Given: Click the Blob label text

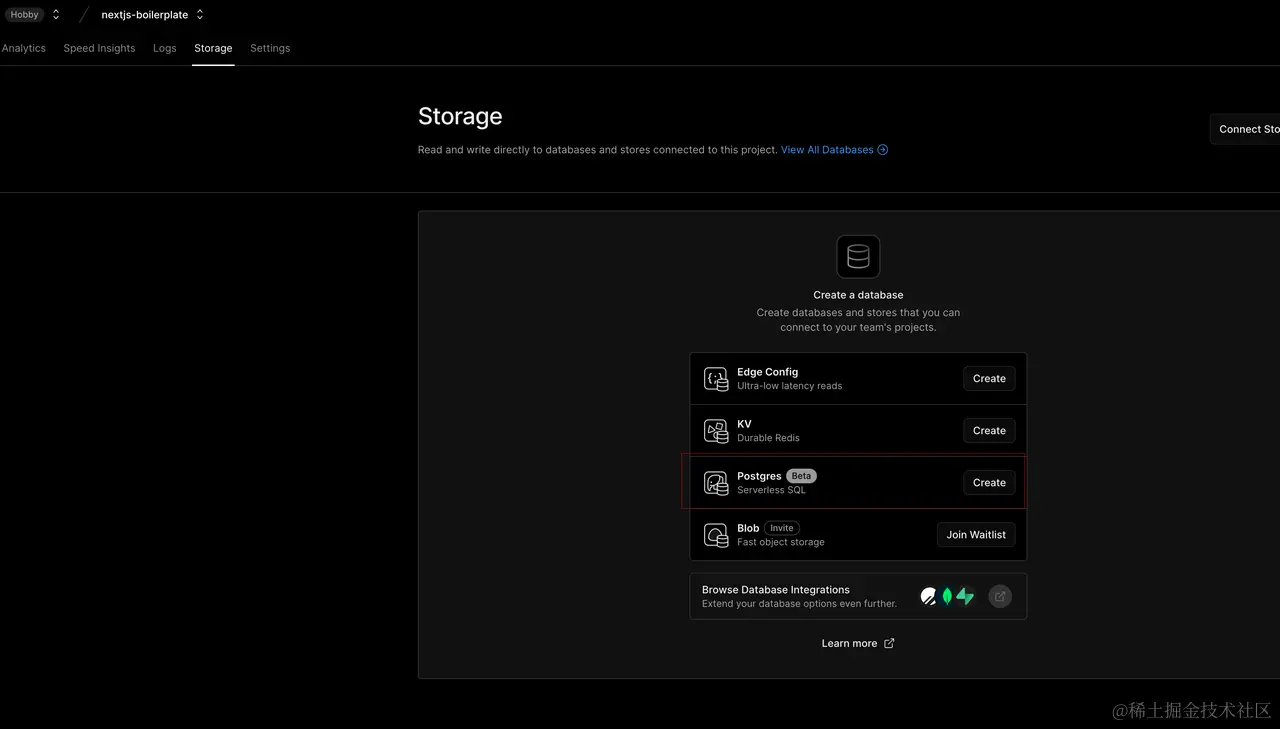Looking at the screenshot, I should 748,528.
